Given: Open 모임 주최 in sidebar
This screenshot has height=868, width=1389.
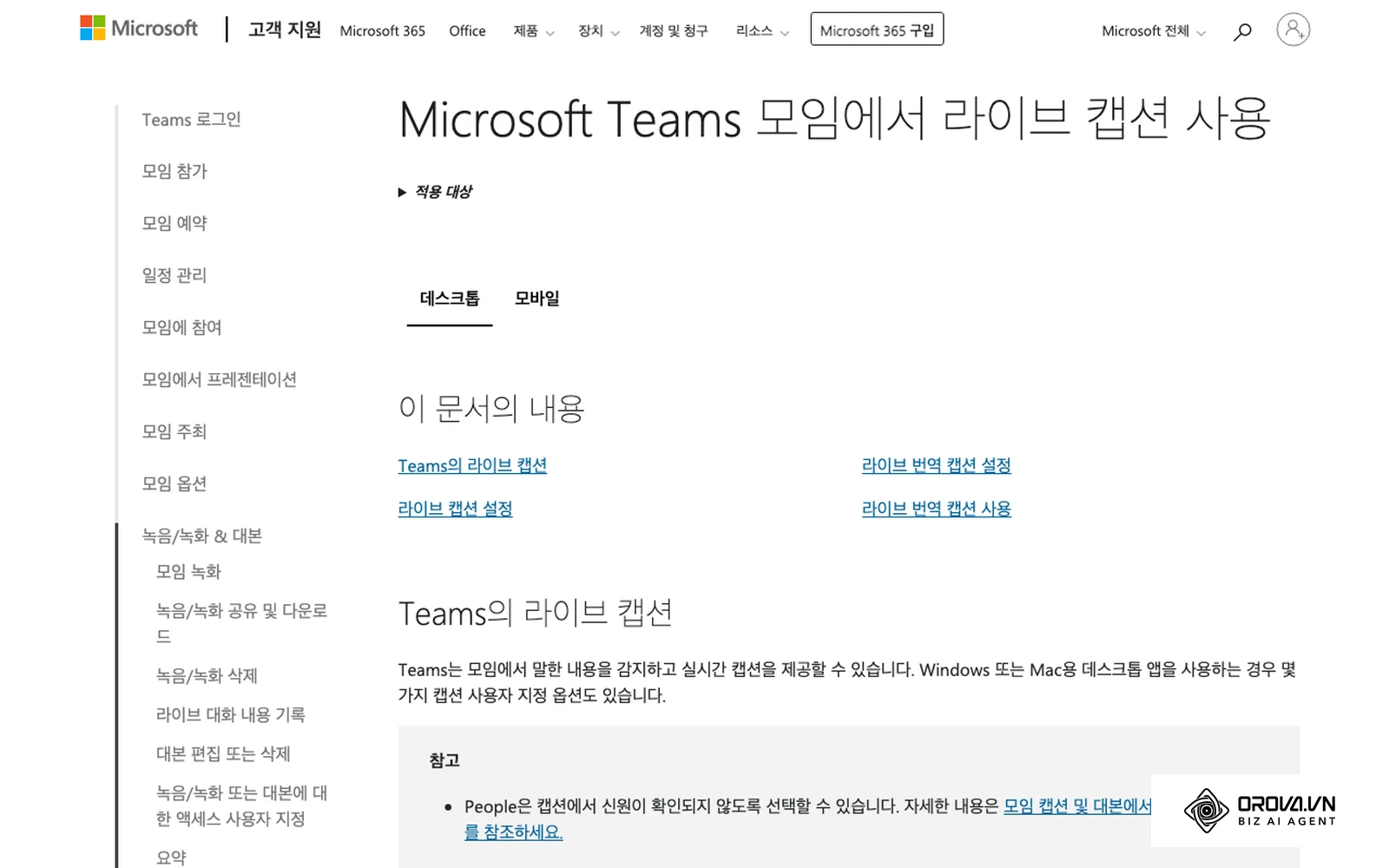Looking at the screenshot, I should (x=174, y=432).
